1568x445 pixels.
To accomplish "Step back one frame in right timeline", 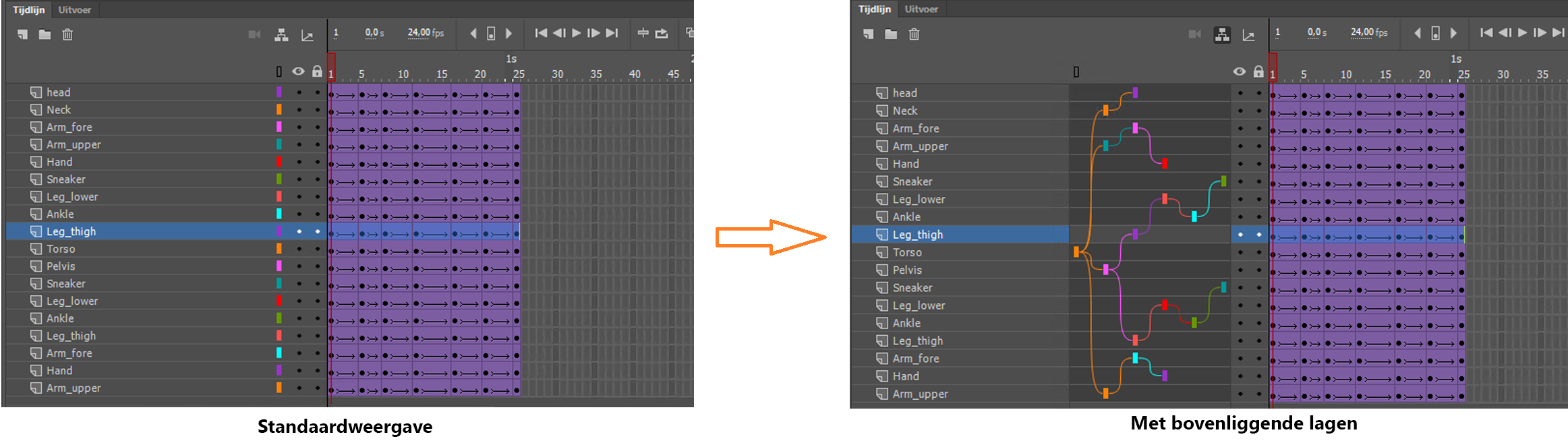I will click(1505, 32).
